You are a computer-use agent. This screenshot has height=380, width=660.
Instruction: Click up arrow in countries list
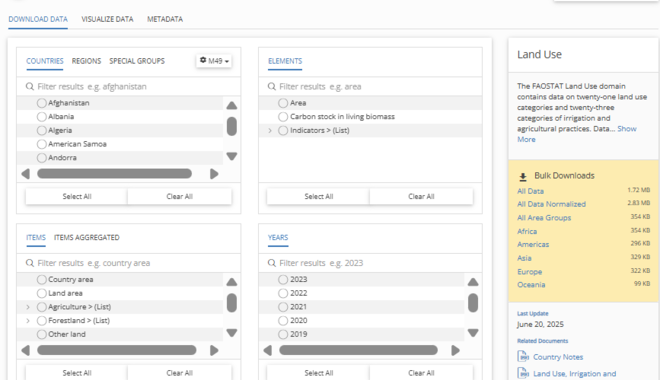232,105
